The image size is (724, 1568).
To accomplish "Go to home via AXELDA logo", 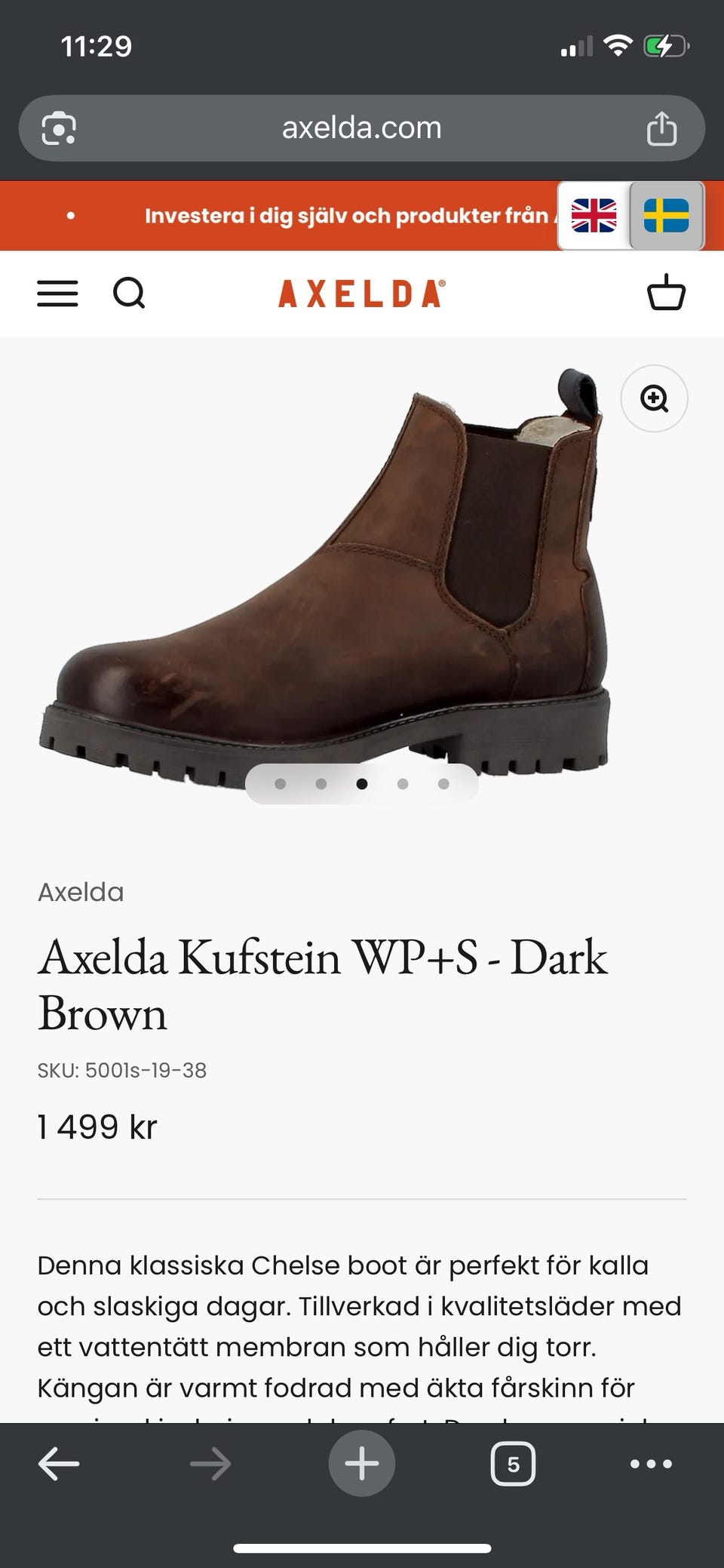I will (x=362, y=294).
